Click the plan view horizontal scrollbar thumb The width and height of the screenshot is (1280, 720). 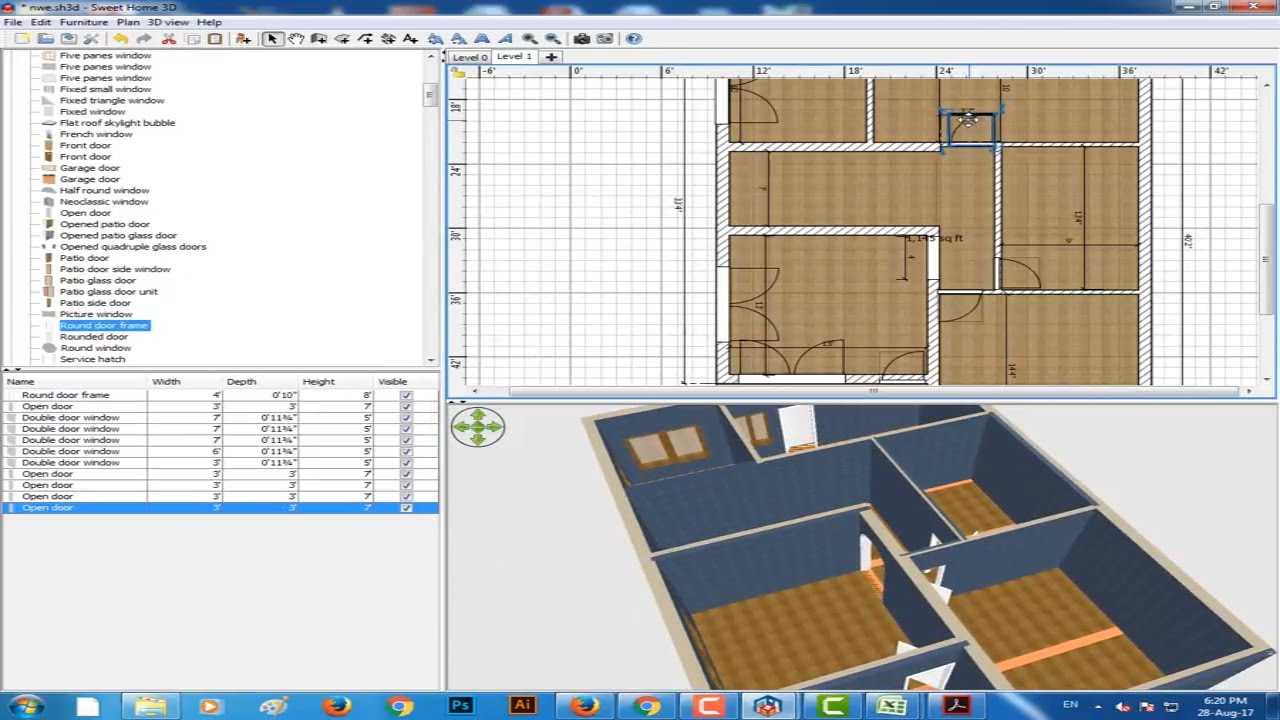[x=873, y=391]
